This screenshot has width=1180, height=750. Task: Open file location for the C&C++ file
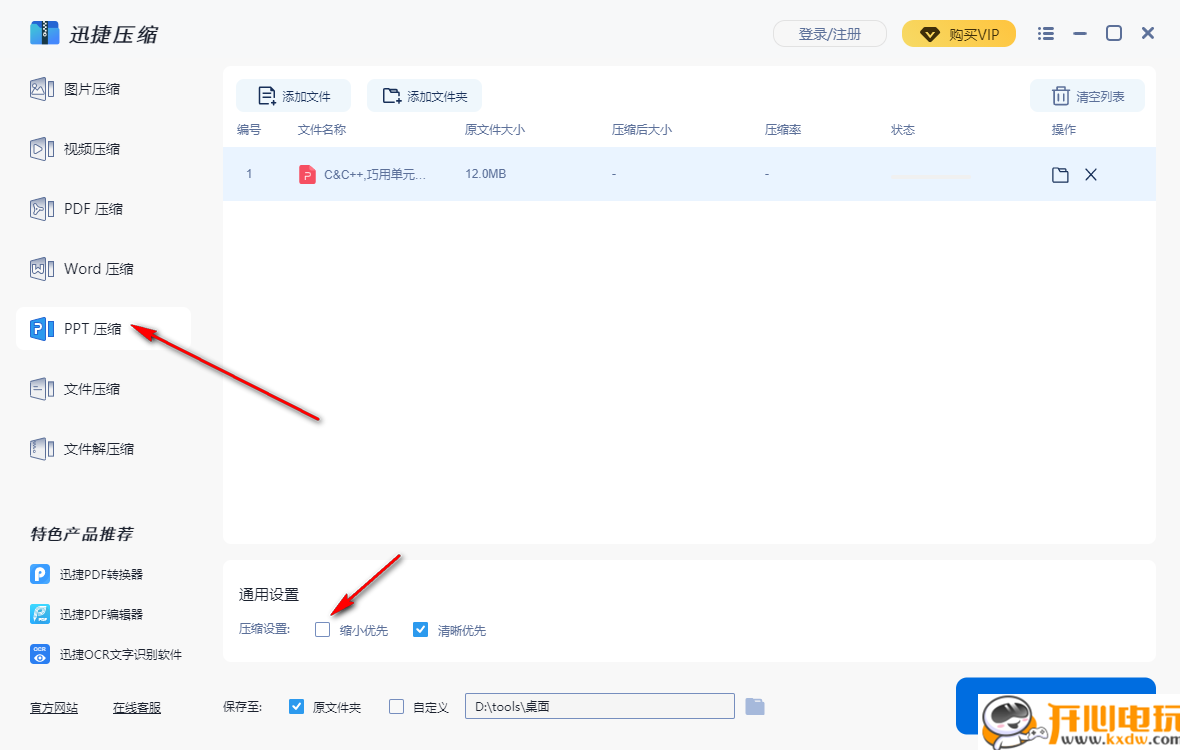pos(1060,174)
